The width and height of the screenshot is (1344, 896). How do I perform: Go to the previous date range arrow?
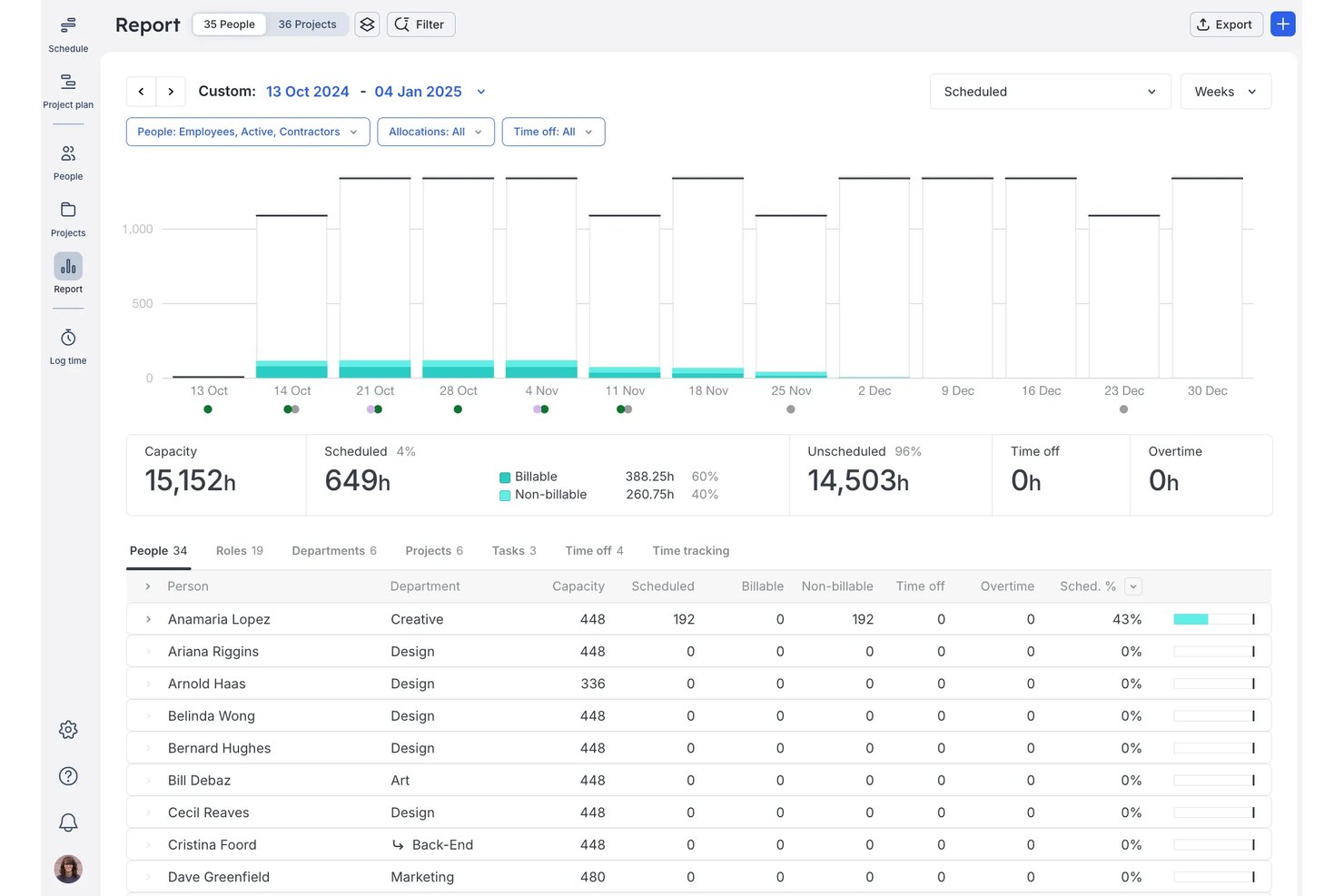click(141, 92)
